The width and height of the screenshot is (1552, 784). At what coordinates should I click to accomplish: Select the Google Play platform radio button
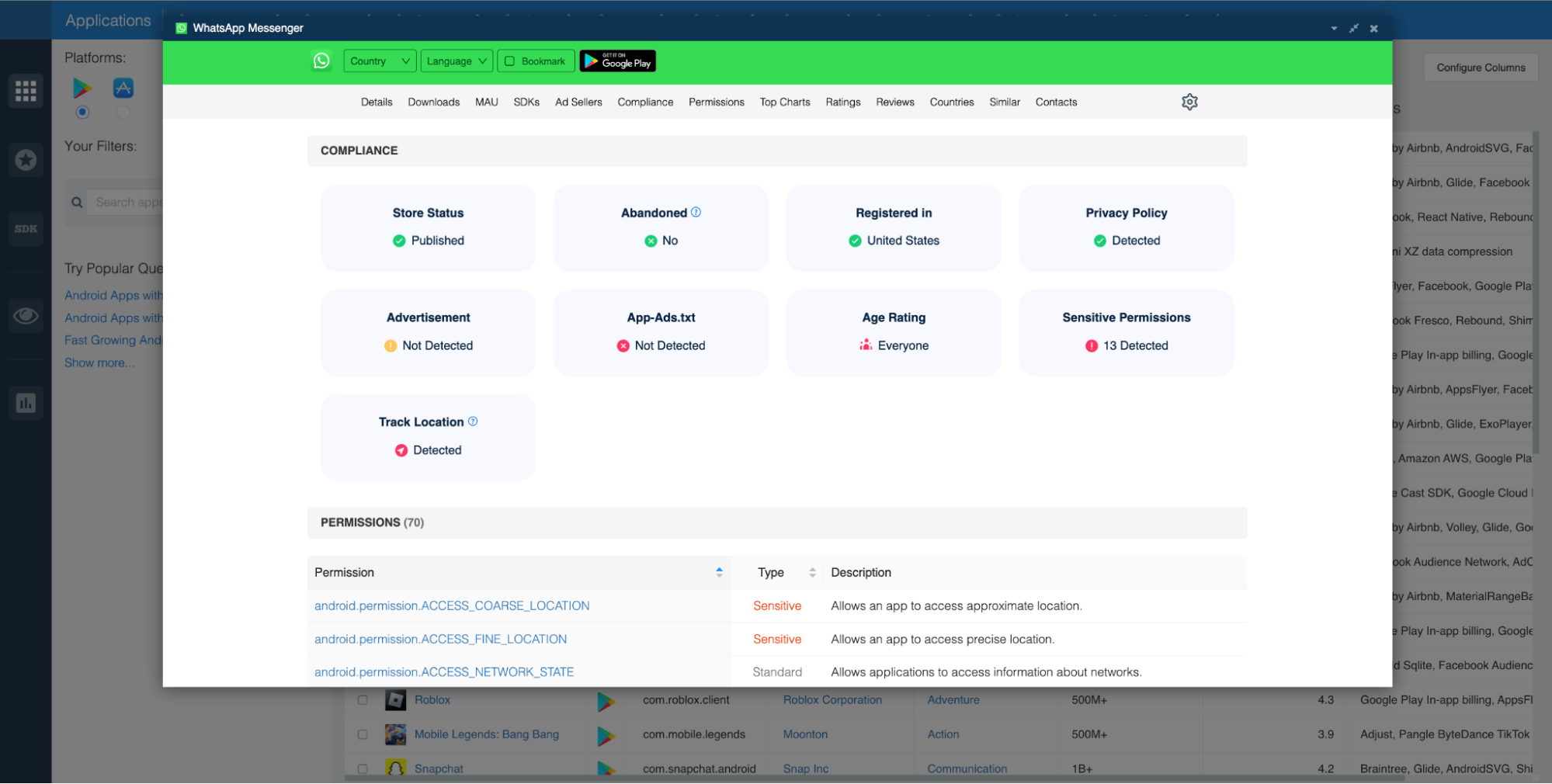(x=82, y=113)
